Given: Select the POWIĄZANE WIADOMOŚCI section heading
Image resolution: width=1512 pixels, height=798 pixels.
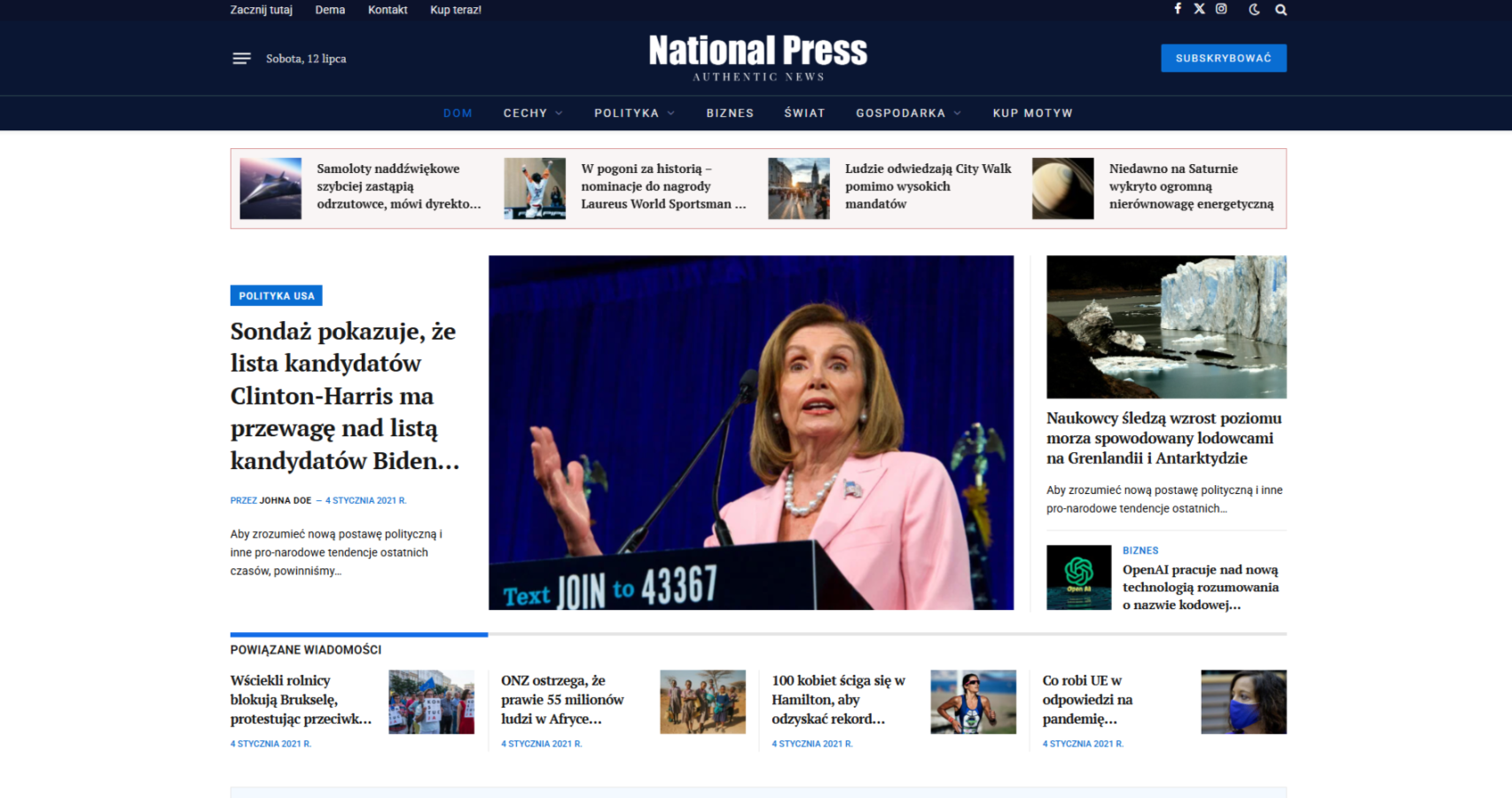Looking at the screenshot, I should tap(306, 650).
